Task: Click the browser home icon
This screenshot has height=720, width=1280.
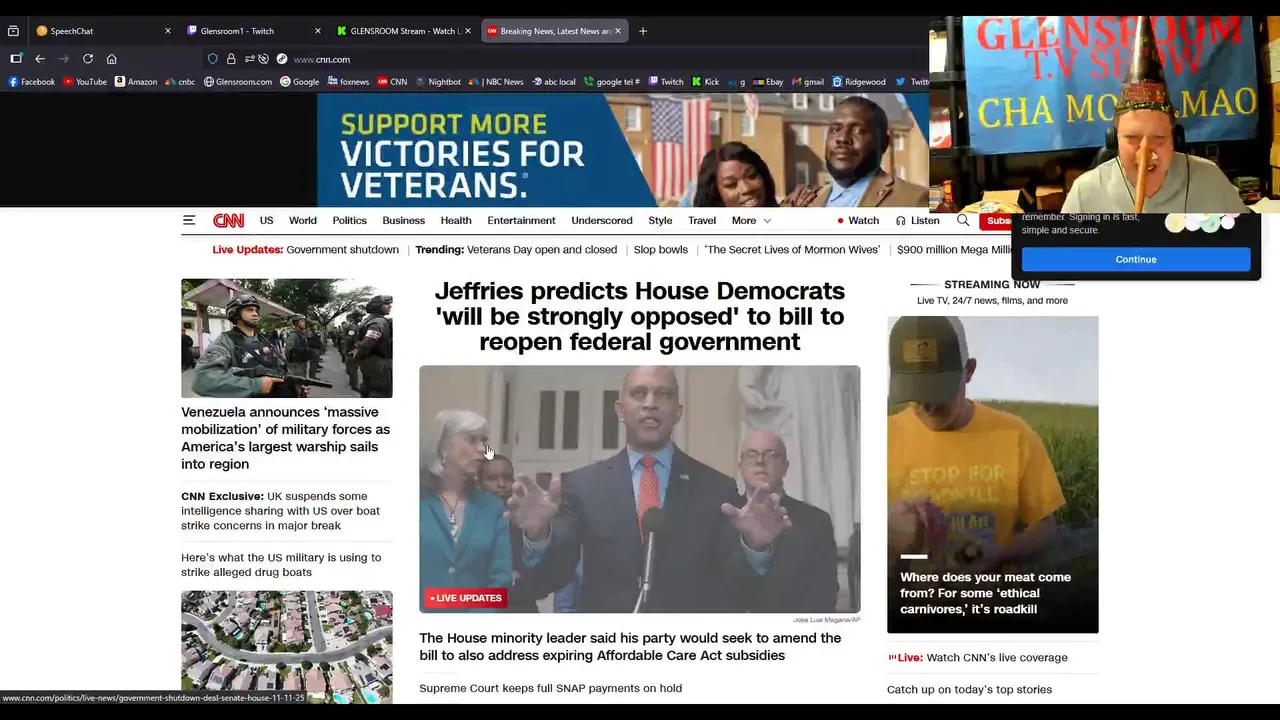Action: [112, 59]
